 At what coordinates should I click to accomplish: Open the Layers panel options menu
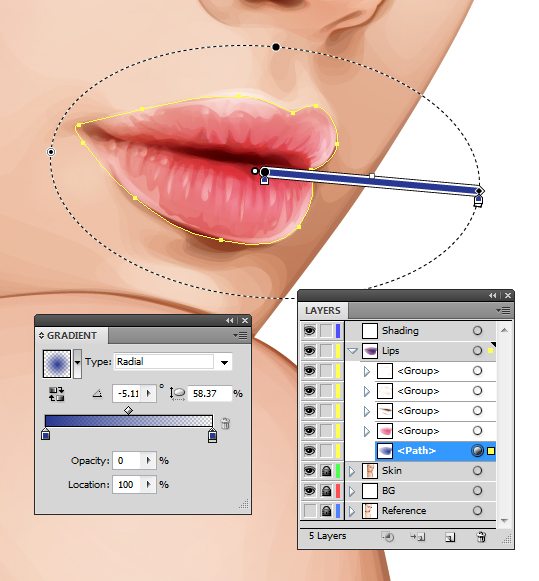(503, 310)
